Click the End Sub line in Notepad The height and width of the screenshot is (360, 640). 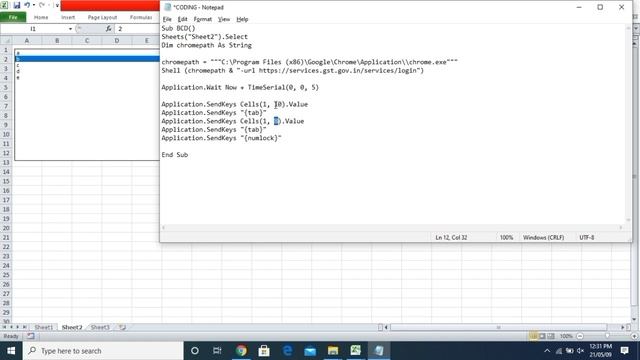(175, 155)
